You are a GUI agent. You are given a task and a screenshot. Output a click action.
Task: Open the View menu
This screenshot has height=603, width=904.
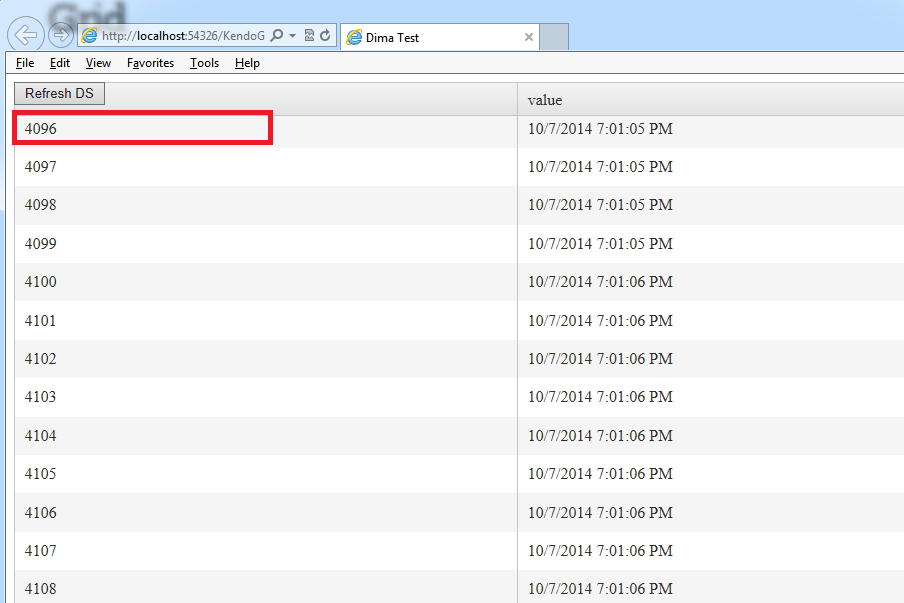click(98, 63)
